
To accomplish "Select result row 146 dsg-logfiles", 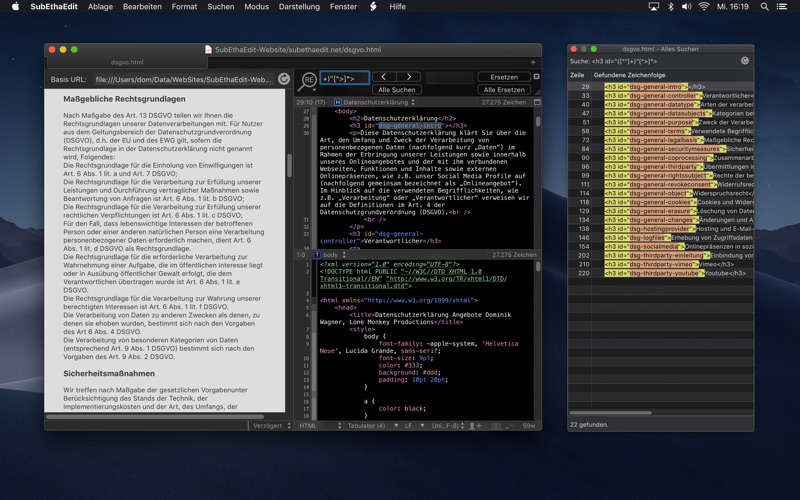I will [661, 238].
